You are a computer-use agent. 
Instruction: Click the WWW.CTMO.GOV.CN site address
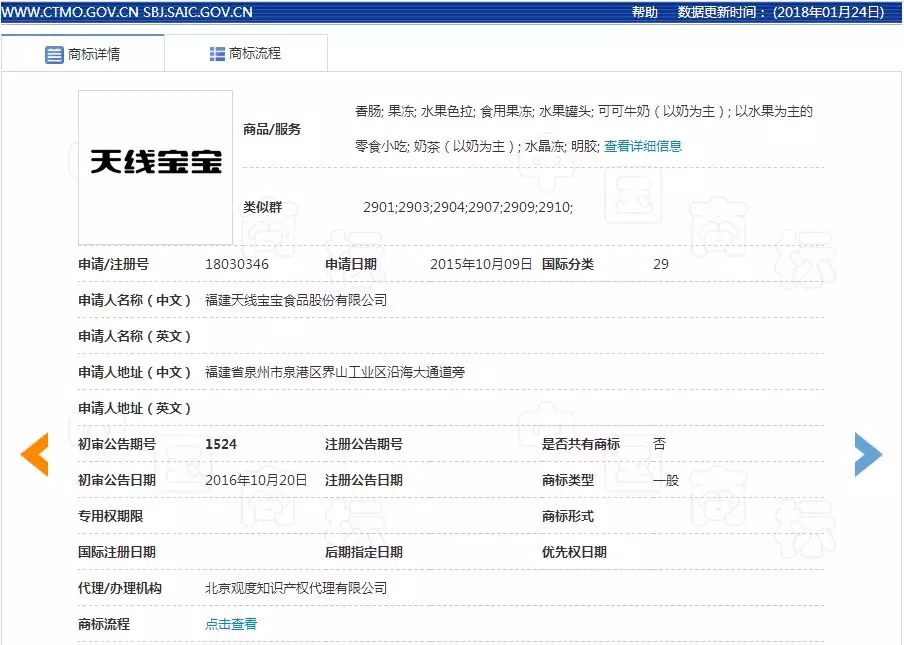coord(69,12)
